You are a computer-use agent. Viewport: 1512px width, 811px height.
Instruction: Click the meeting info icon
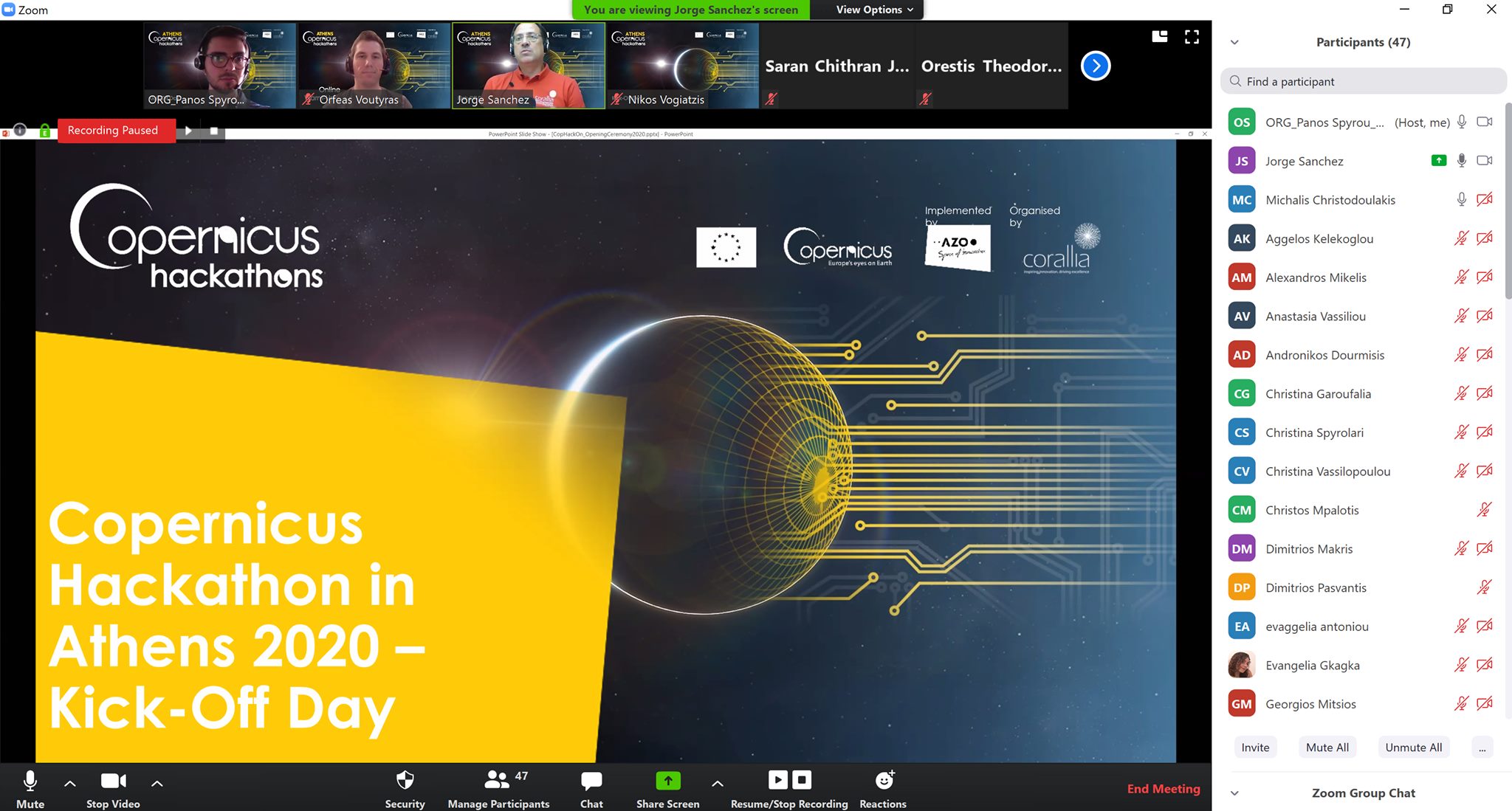[x=20, y=131]
